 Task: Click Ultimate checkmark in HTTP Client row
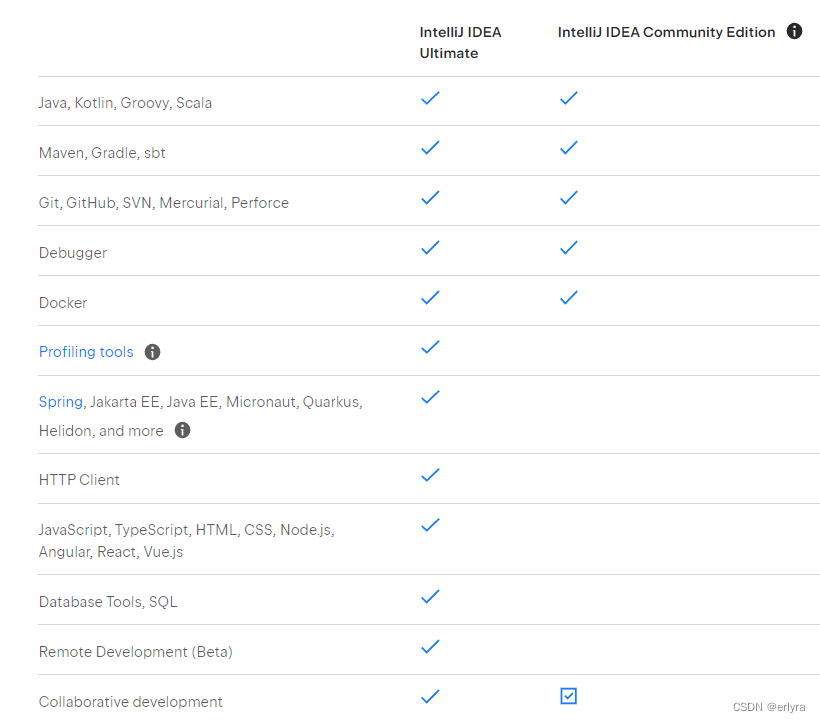pyautogui.click(x=430, y=475)
